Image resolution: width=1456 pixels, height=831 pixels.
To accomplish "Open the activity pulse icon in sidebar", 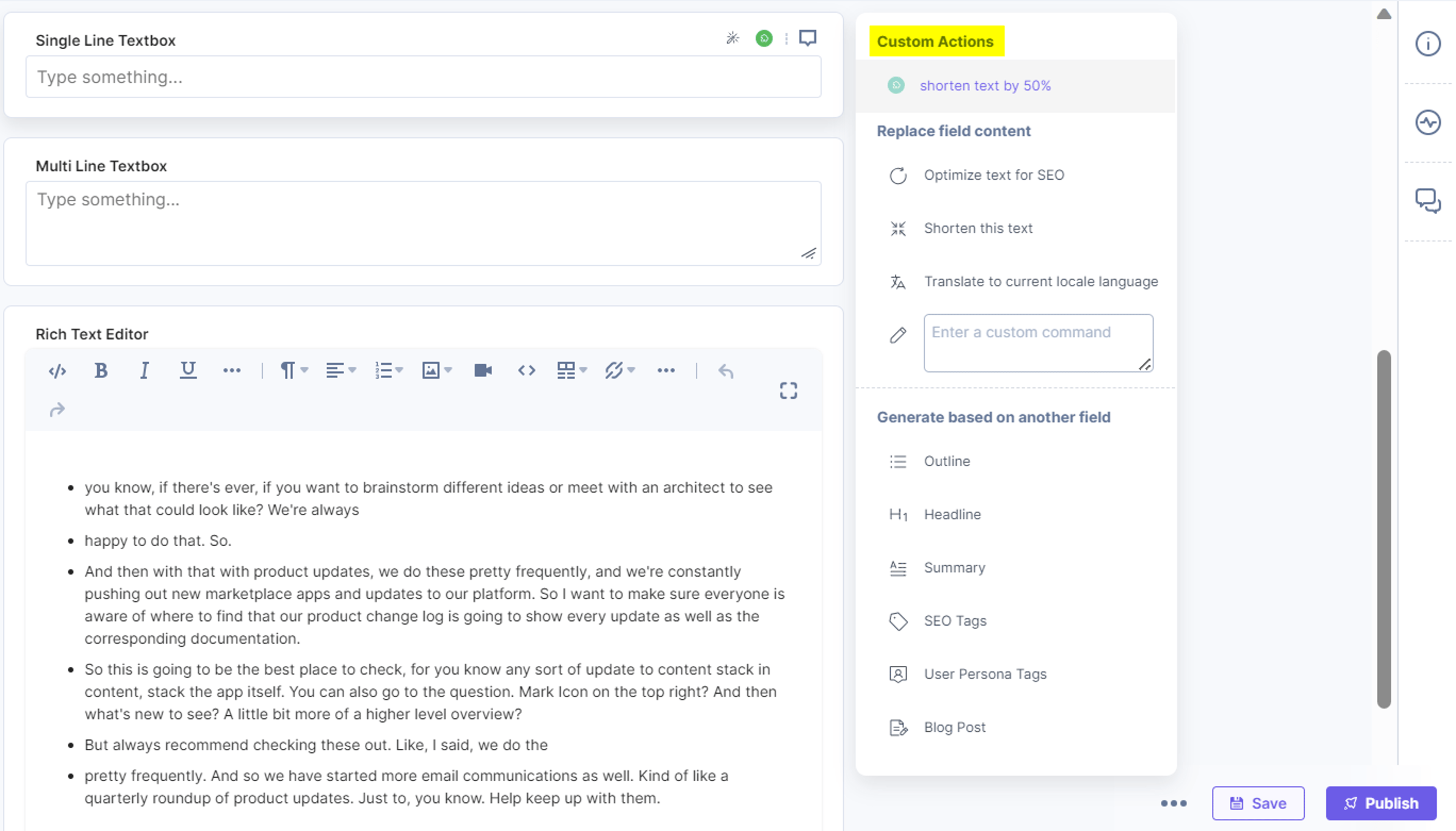I will point(1428,122).
